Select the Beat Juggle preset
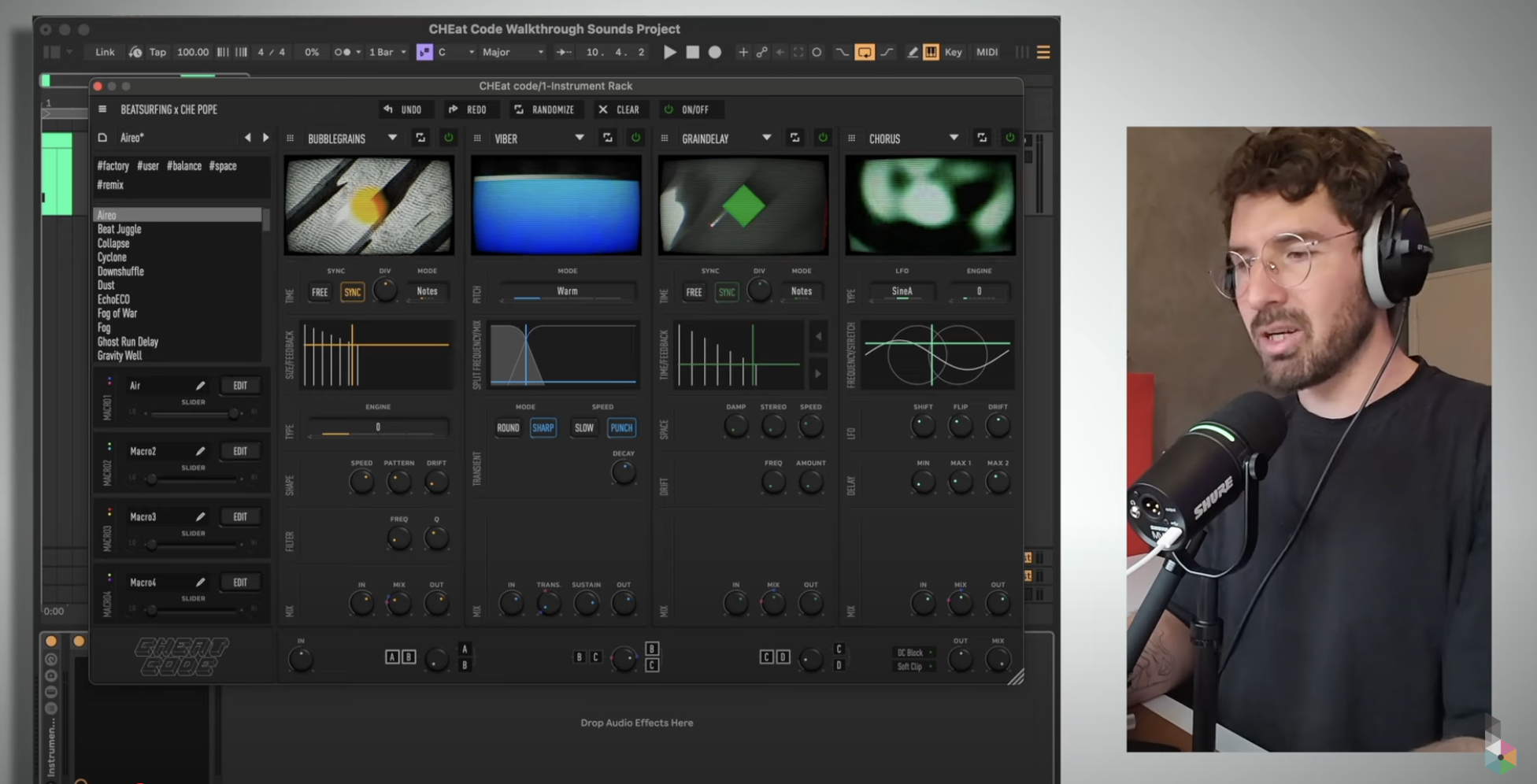Screen dimensions: 1537x784 click(178, 229)
